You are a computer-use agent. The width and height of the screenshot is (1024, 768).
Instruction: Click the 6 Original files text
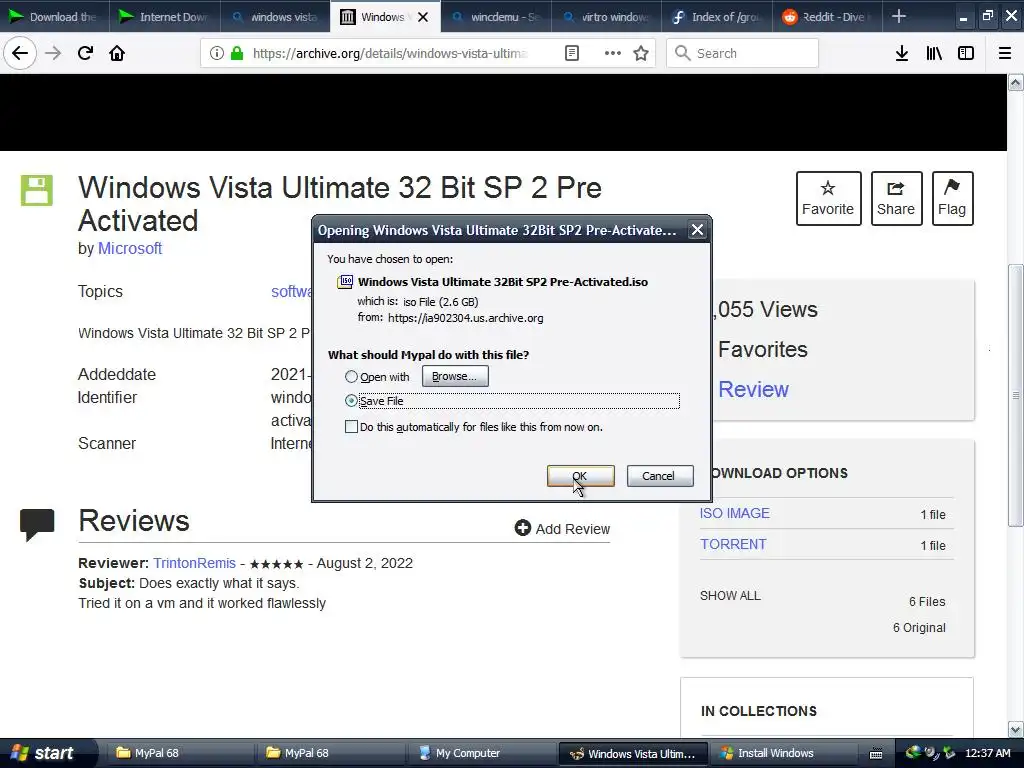[919, 628]
